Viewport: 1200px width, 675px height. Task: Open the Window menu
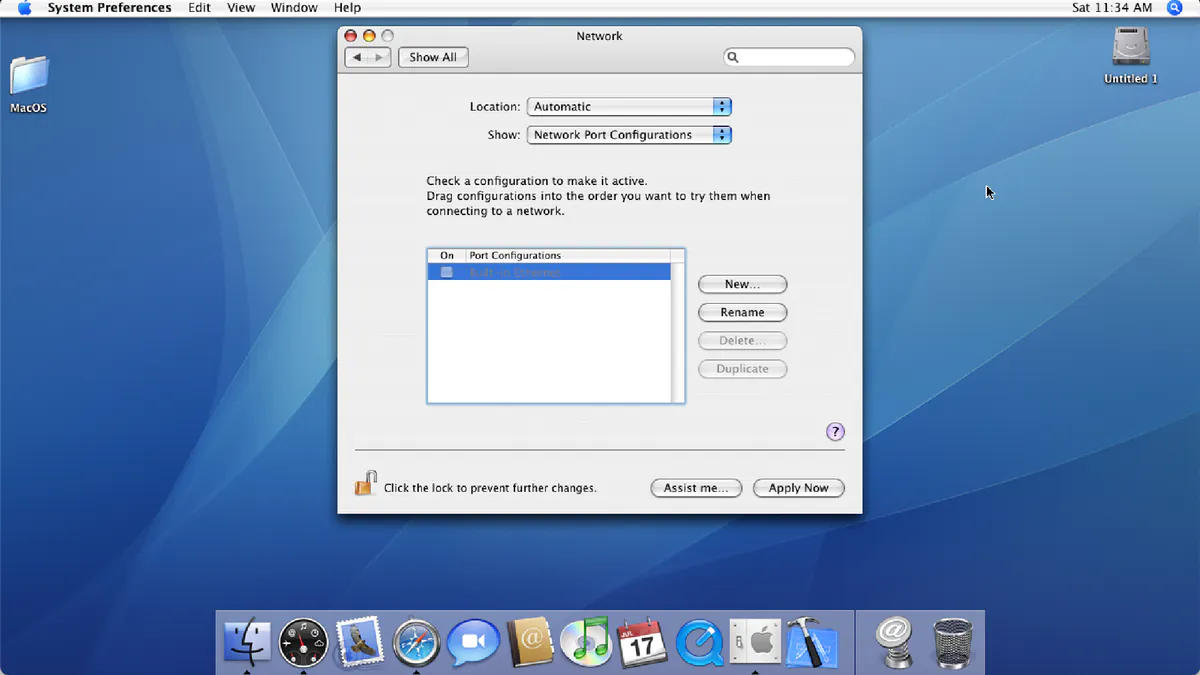tap(294, 8)
